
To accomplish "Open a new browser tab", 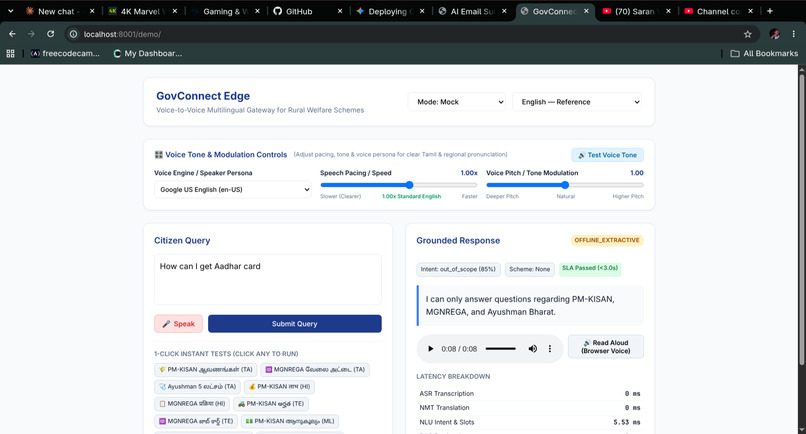I will click(770, 11).
